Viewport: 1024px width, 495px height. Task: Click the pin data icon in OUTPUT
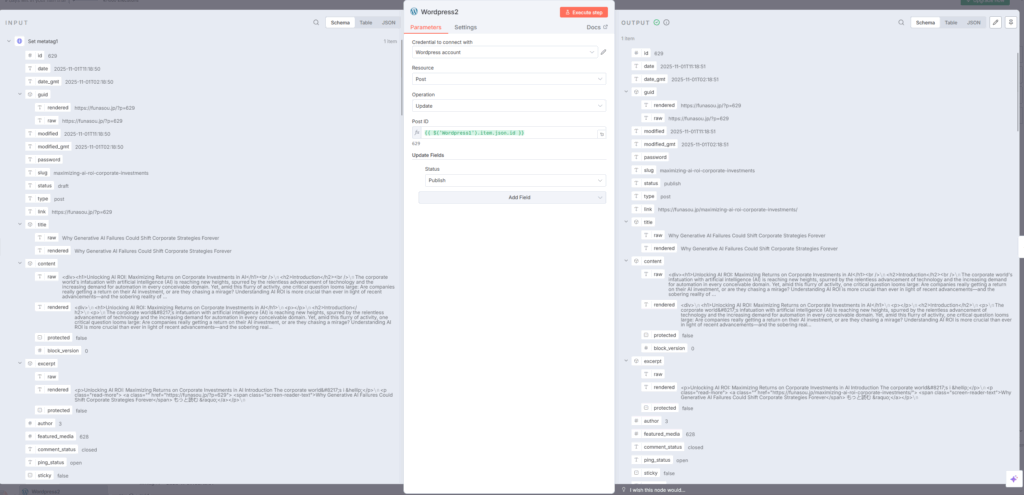click(x=1009, y=21)
